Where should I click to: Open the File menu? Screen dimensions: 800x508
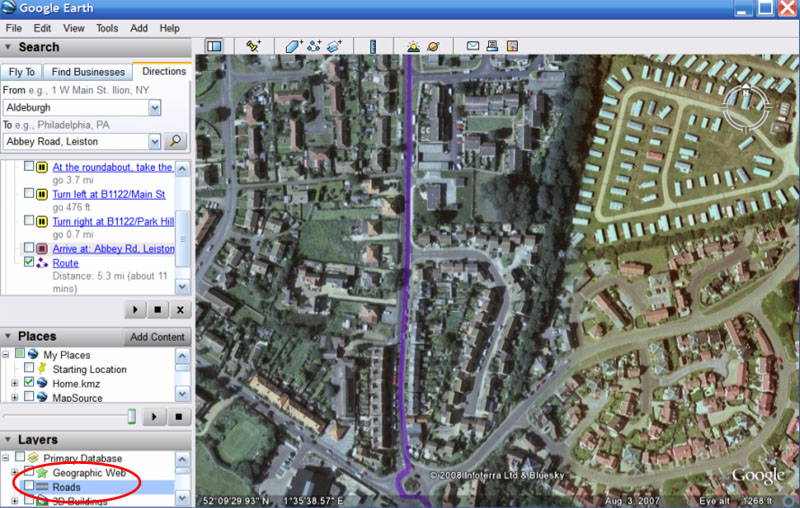click(13, 28)
